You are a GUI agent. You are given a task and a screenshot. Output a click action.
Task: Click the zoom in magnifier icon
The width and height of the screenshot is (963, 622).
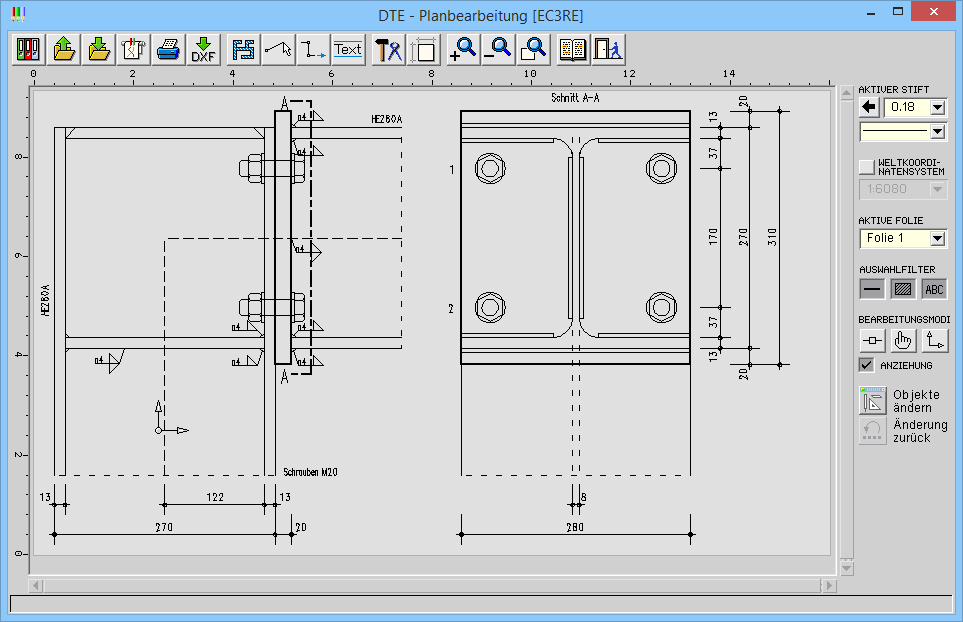(463, 49)
